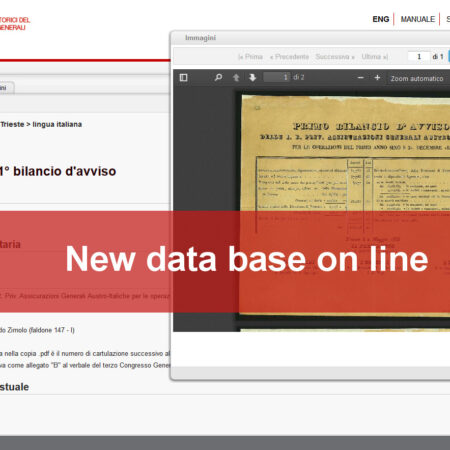This screenshot has height=450, width=450.
Task: Go to Successivo image link
Action: pos(335,57)
